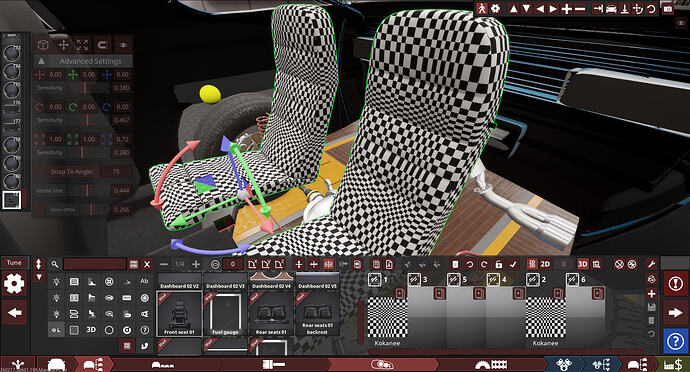Viewport: 690px width, 372px height.
Task: Open the blue help question mark
Action: (675, 341)
